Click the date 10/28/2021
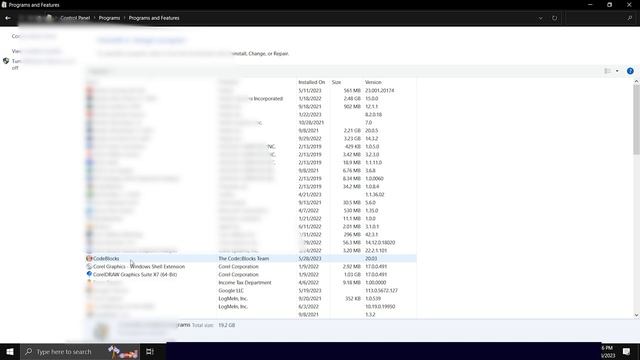 point(311,122)
